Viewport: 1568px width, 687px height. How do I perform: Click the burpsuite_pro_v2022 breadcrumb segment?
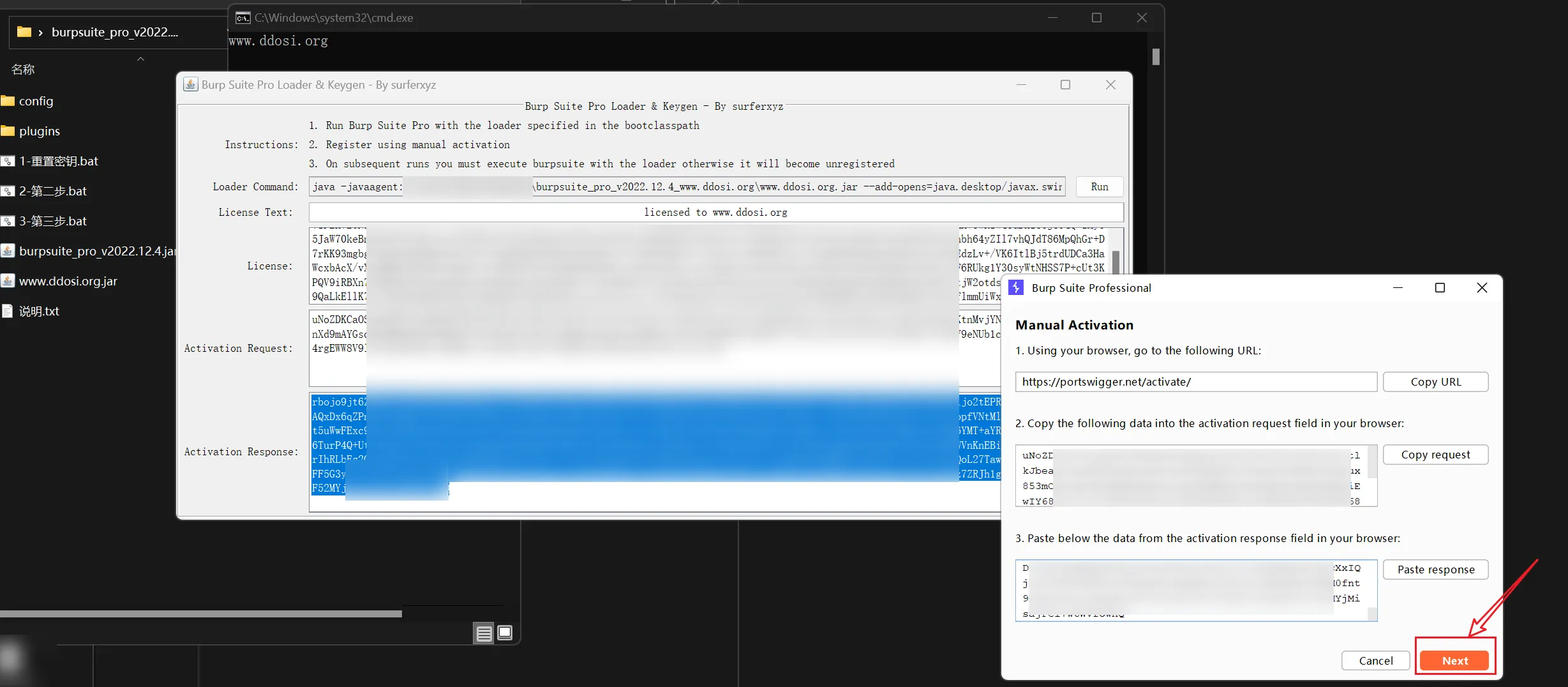(115, 32)
